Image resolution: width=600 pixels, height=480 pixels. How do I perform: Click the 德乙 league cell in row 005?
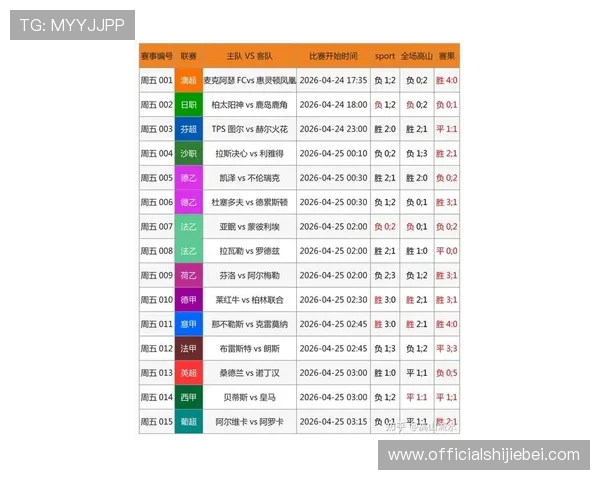(189, 178)
